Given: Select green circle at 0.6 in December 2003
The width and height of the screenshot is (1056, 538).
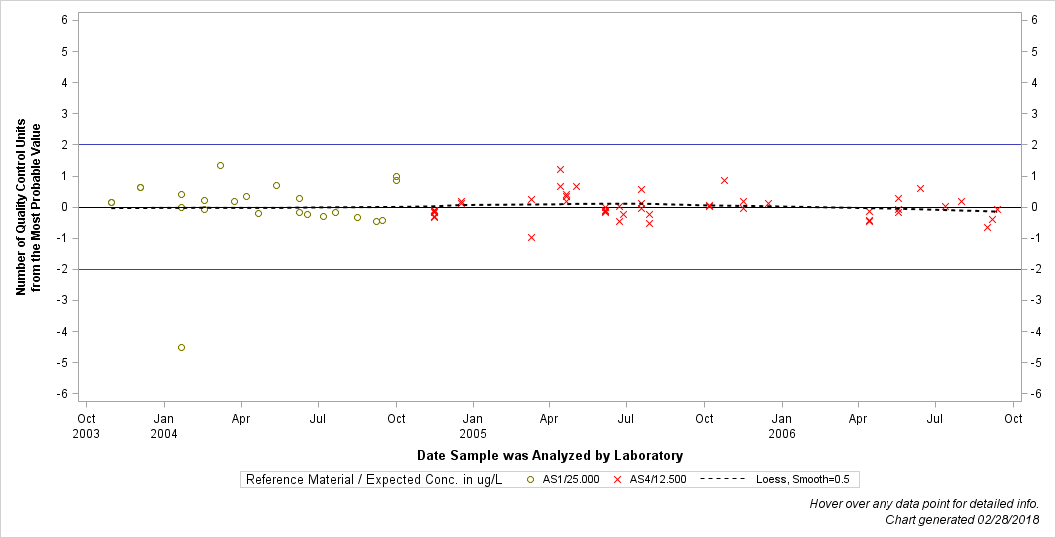Looking at the screenshot, I should [140, 187].
